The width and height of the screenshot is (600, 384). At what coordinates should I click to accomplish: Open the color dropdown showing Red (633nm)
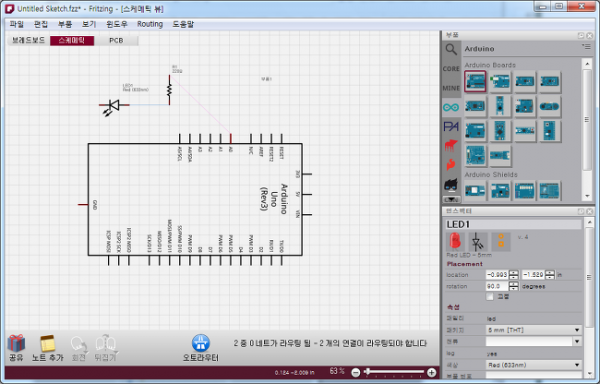coord(533,365)
